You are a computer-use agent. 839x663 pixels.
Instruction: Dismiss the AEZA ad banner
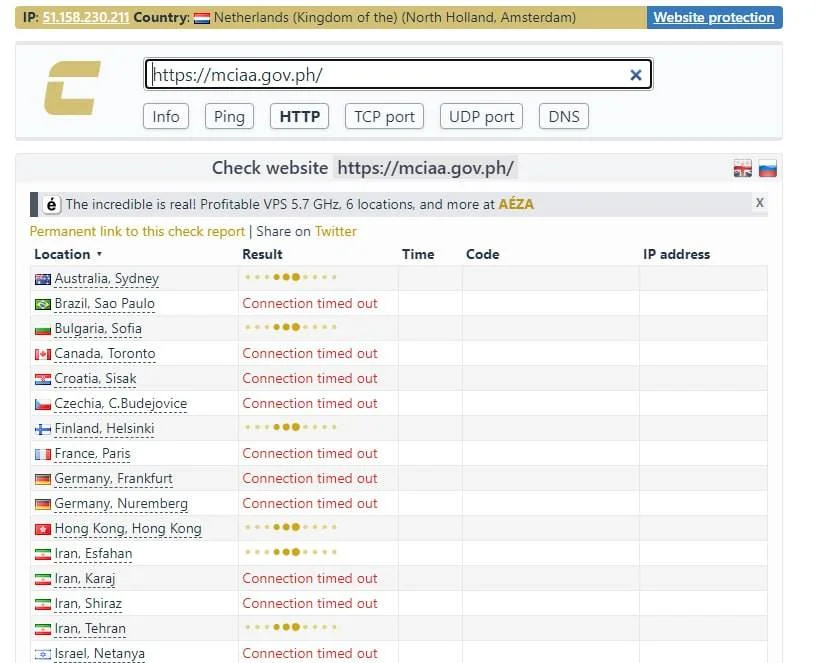pos(759,203)
